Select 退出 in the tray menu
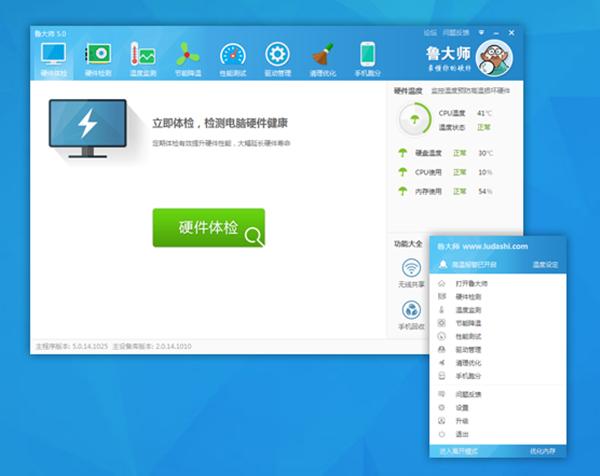The width and height of the screenshot is (600, 476). click(x=462, y=434)
